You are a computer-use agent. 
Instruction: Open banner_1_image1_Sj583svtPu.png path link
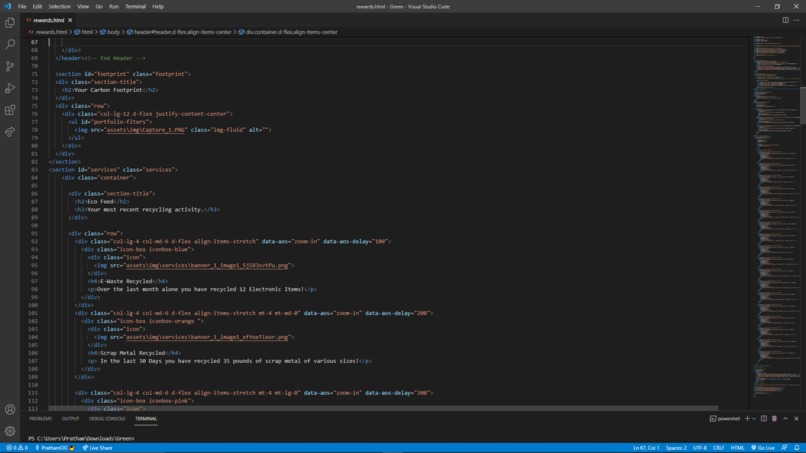pos(207,265)
